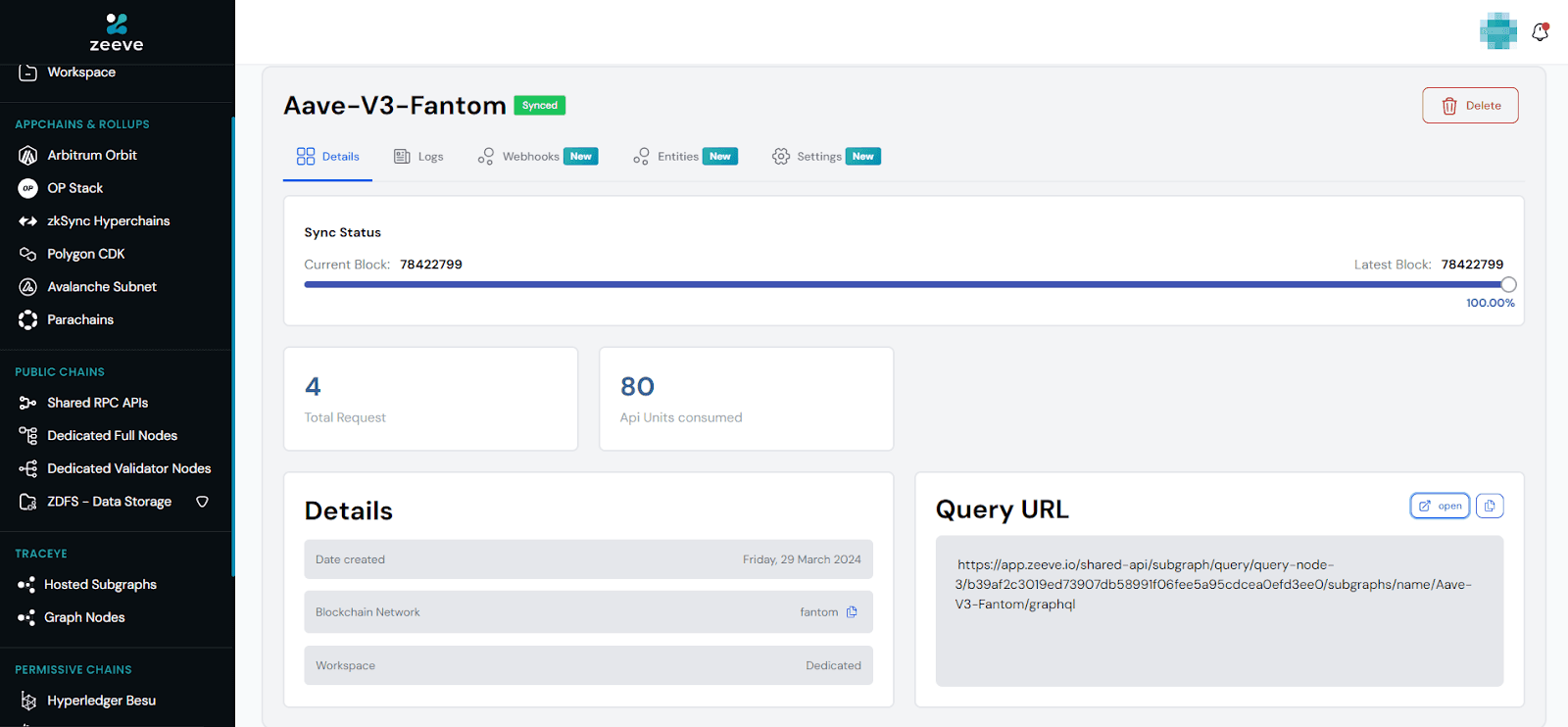Click the shield icon beside ZDFS
Screen dimensions: 1568x727
coord(202,502)
